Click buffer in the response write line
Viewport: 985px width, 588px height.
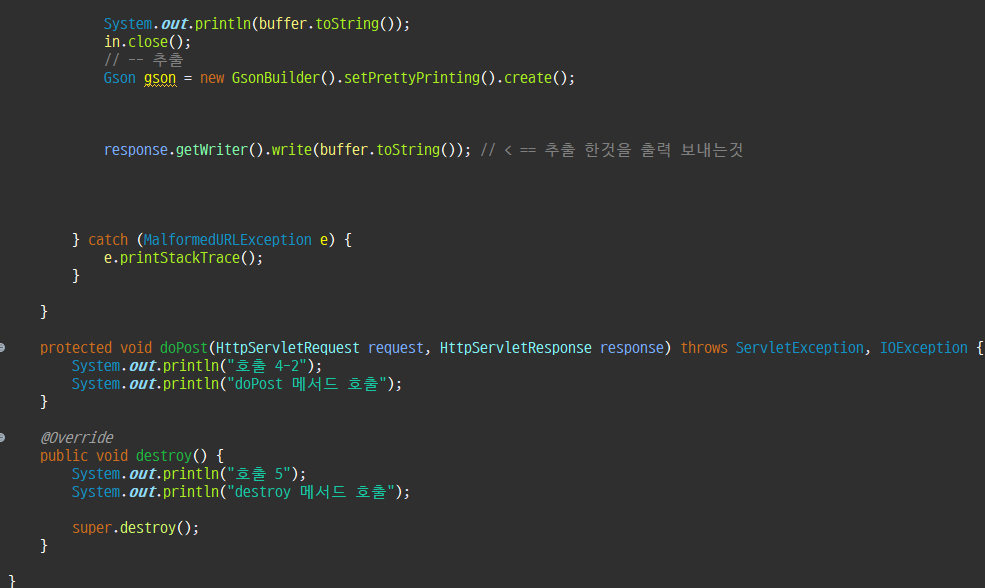[344, 150]
